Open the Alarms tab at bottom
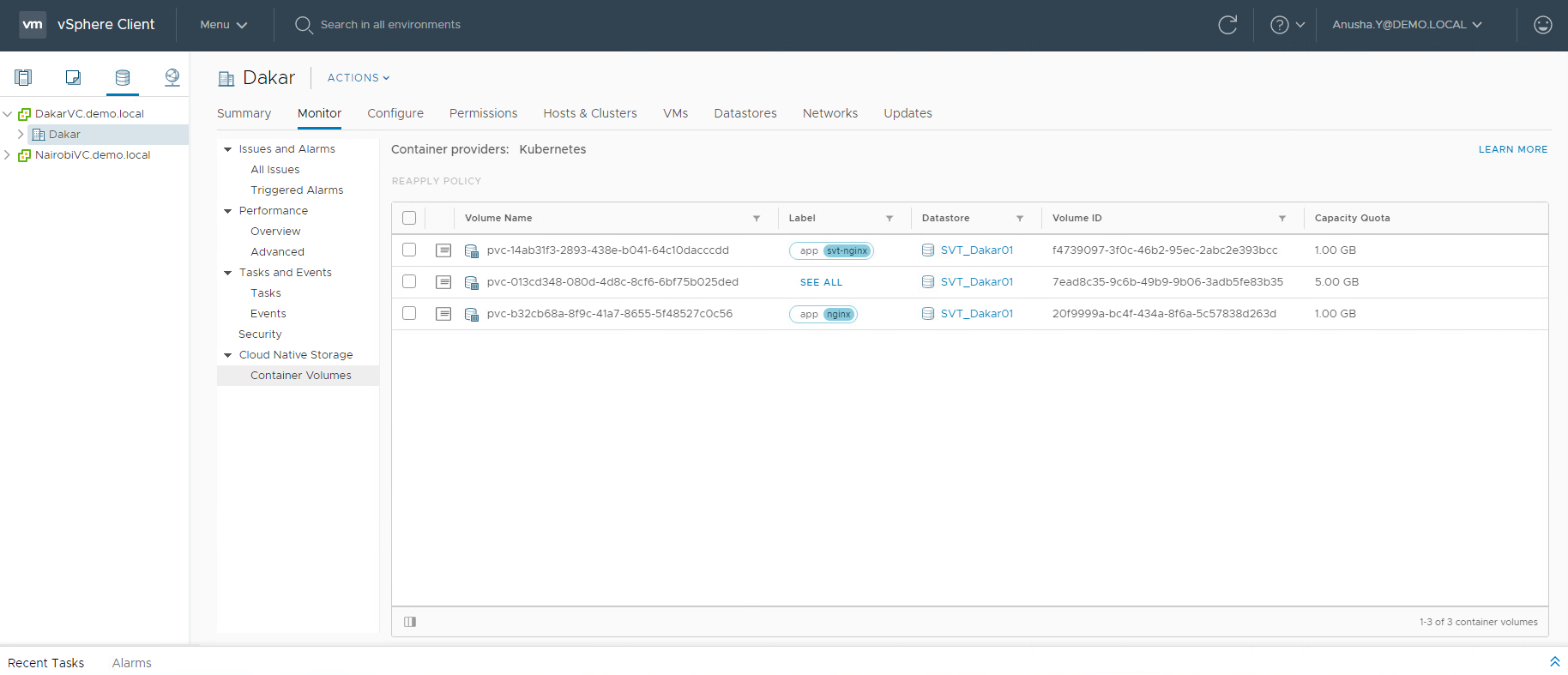 [131, 663]
